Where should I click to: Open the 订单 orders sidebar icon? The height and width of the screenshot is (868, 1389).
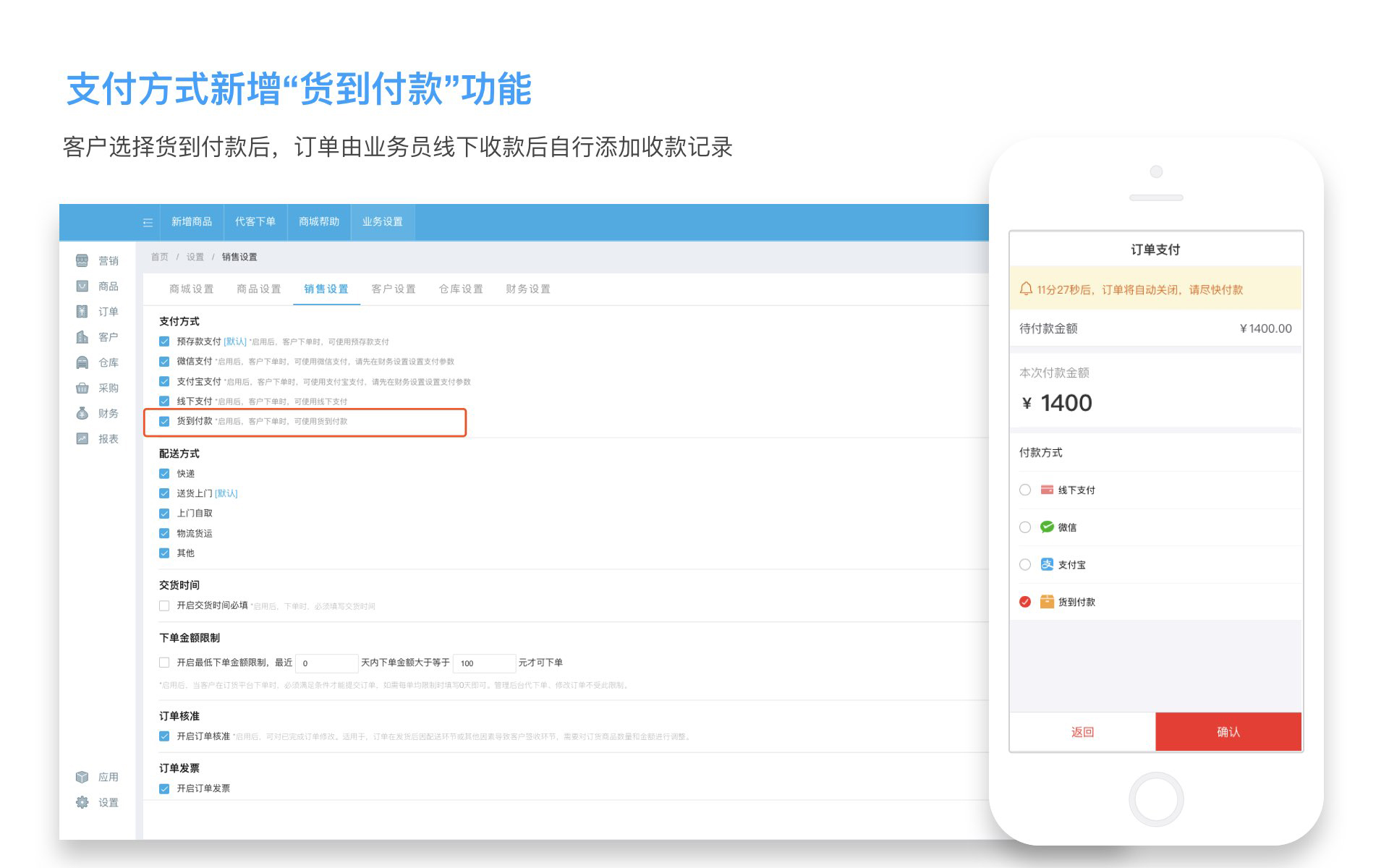coord(82,312)
